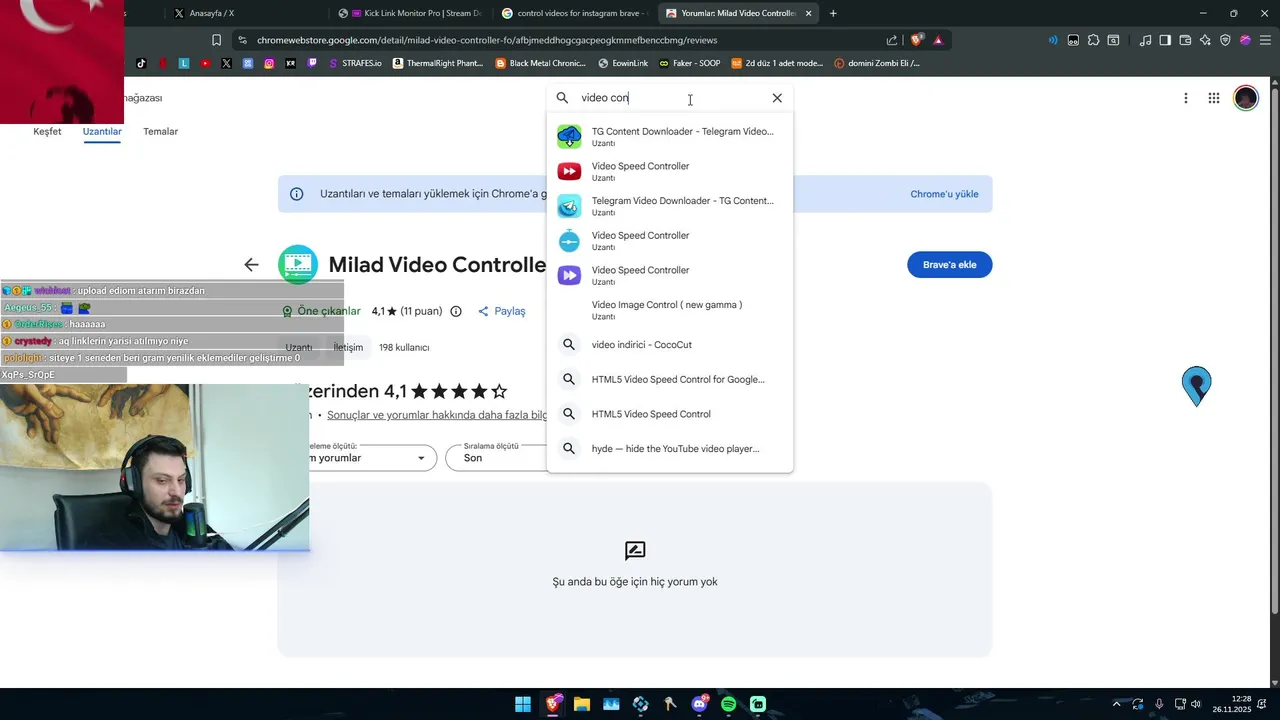The height and width of the screenshot is (720, 1280).
Task: Click the Brave Rewards triangle icon
Action: (x=938, y=40)
